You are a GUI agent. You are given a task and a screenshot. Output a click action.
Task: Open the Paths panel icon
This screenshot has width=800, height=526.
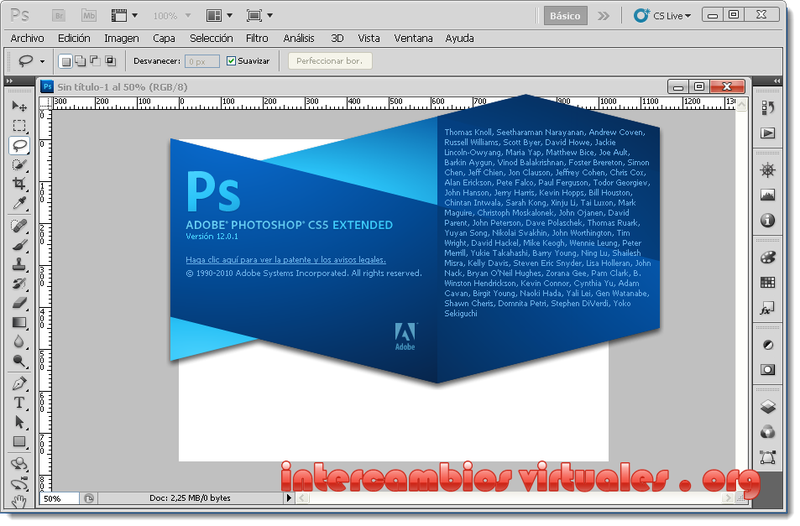767,457
